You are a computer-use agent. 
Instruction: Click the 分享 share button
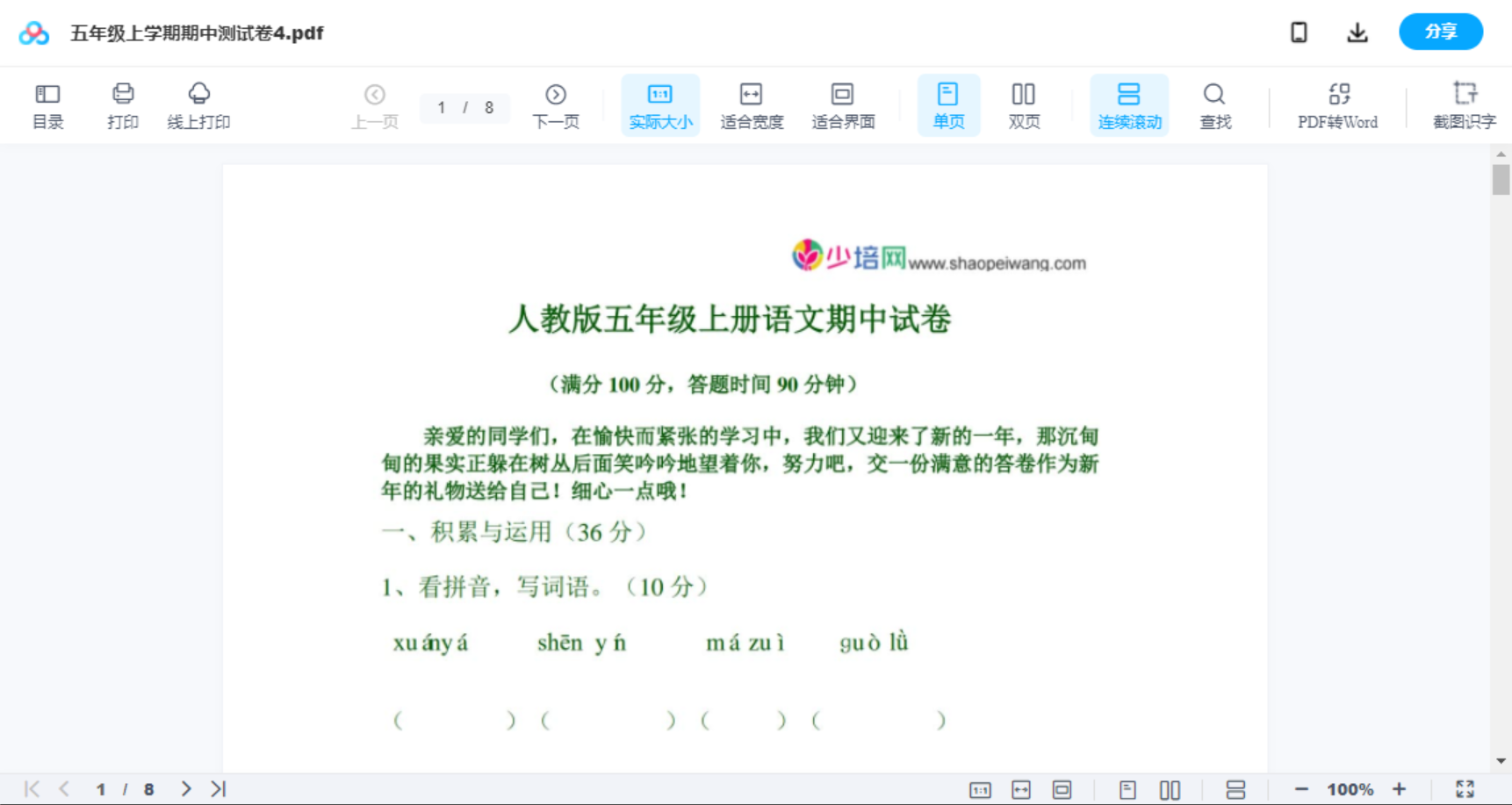[x=1441, y=32]
